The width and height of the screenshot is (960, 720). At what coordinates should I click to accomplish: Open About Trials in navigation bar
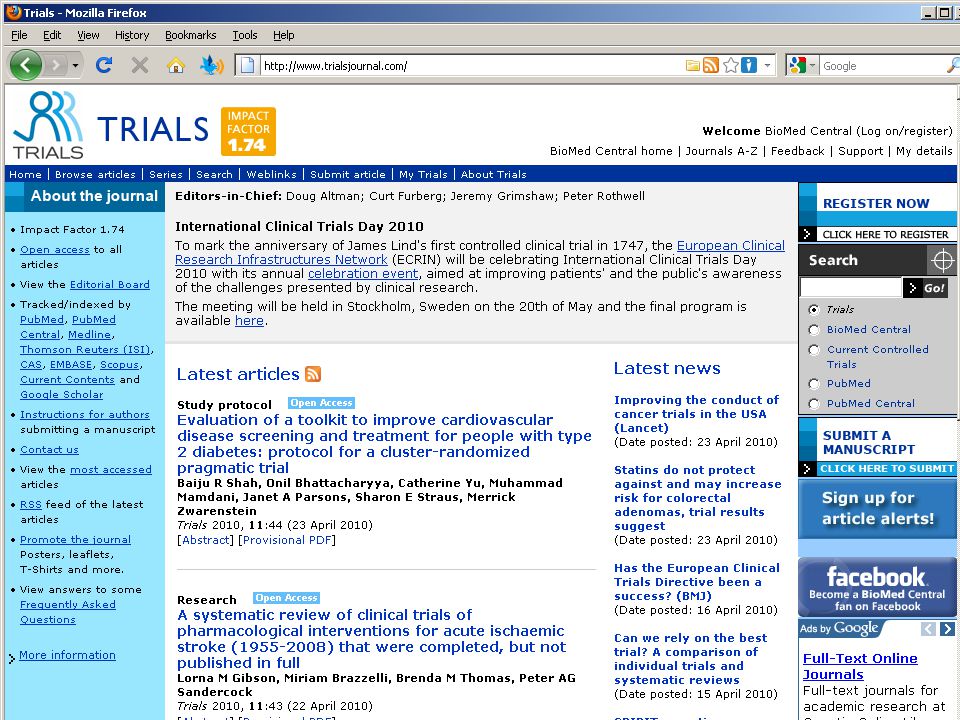(x=493, y=174)
